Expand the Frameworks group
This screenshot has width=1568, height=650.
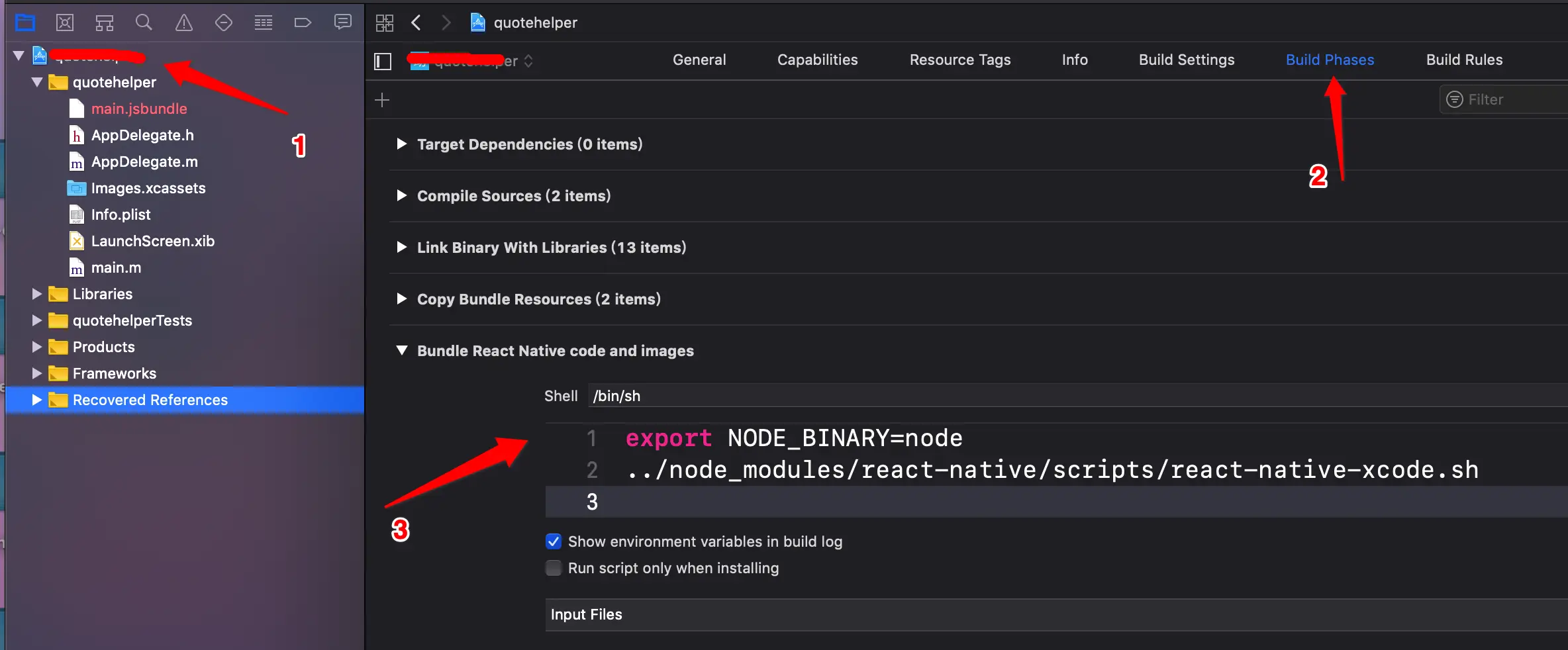[37, 373]
